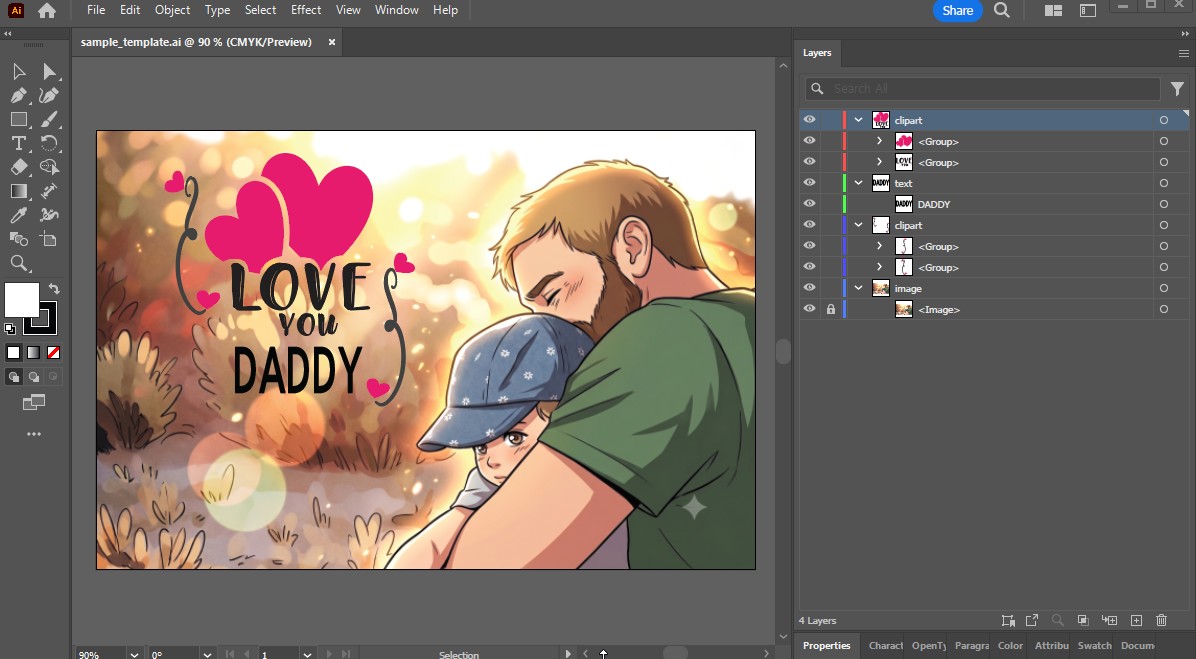Open the Window menu
Image resolution: width=1196 pixels, height=659 pixels.
click(397, 10)
